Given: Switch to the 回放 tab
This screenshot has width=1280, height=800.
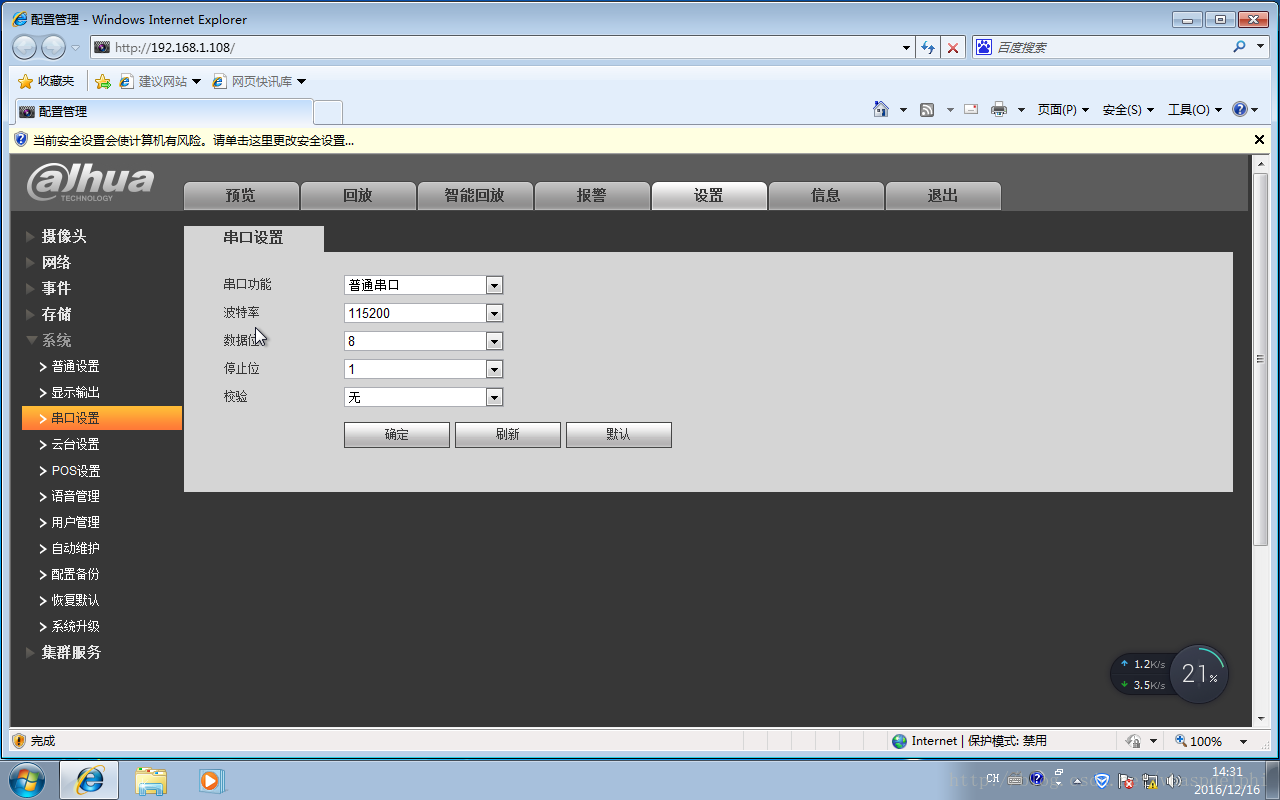Looking at the screenshot, I should pos(358,195).
